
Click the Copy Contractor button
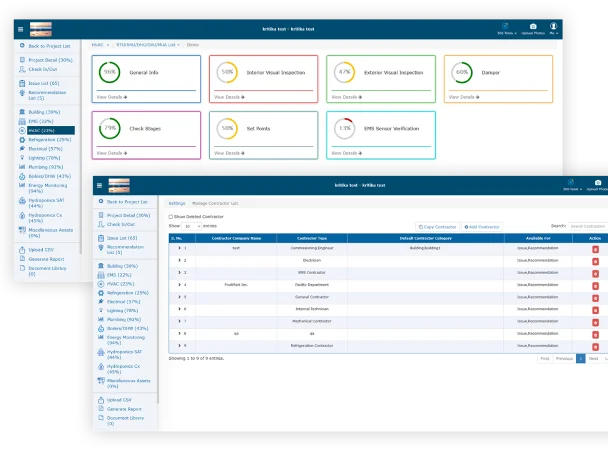click(437, 227)
